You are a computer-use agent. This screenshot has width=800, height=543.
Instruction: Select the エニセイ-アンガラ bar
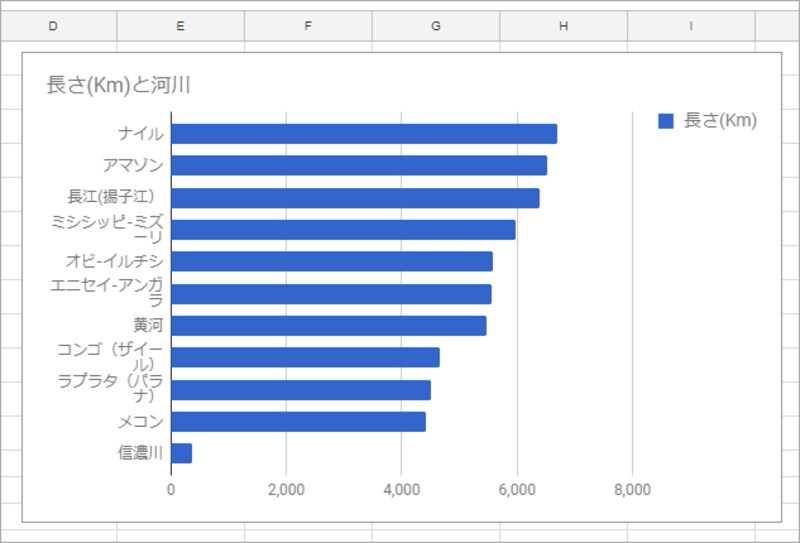[x=331, y=294]
